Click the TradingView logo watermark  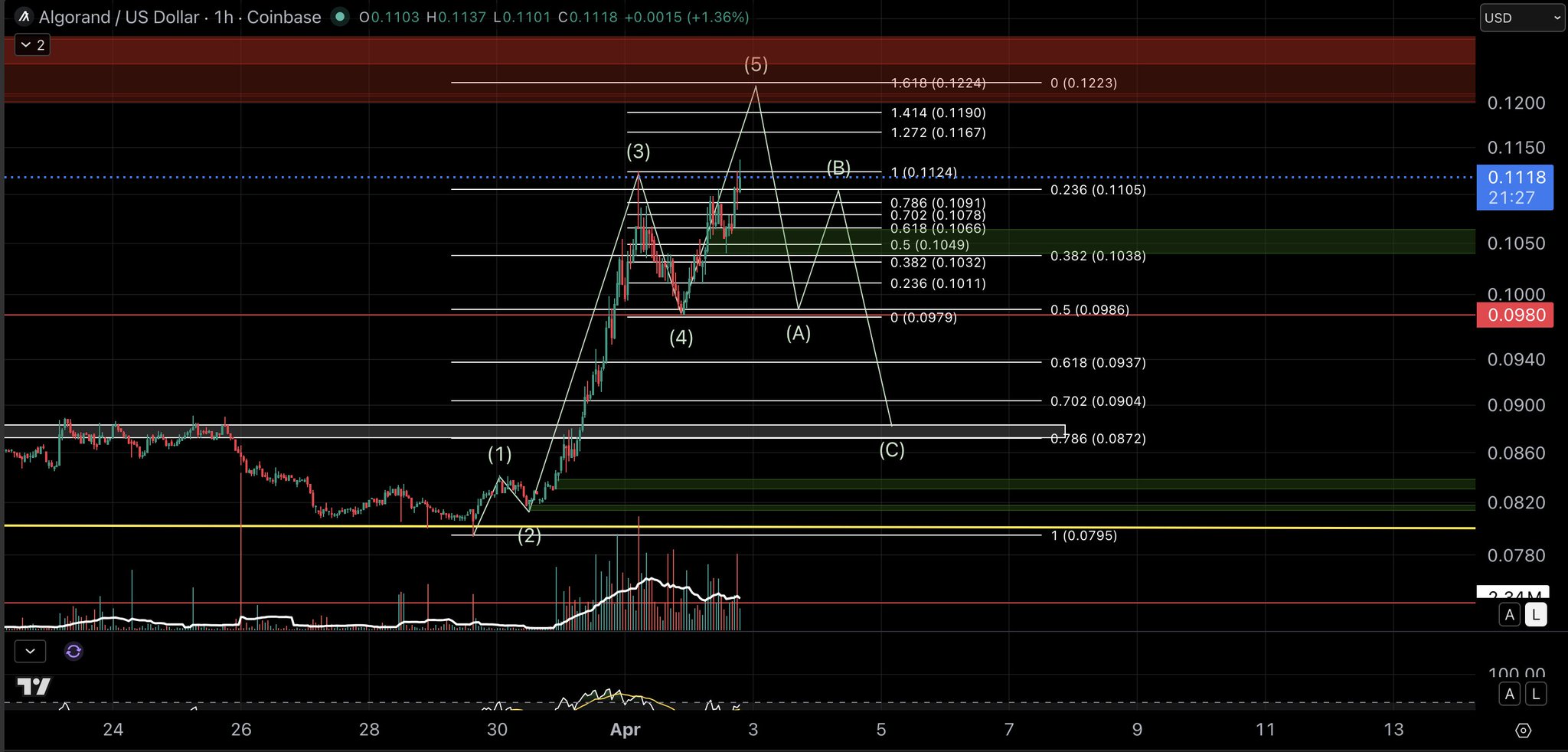pyautogui.click(x=34, y=686)
